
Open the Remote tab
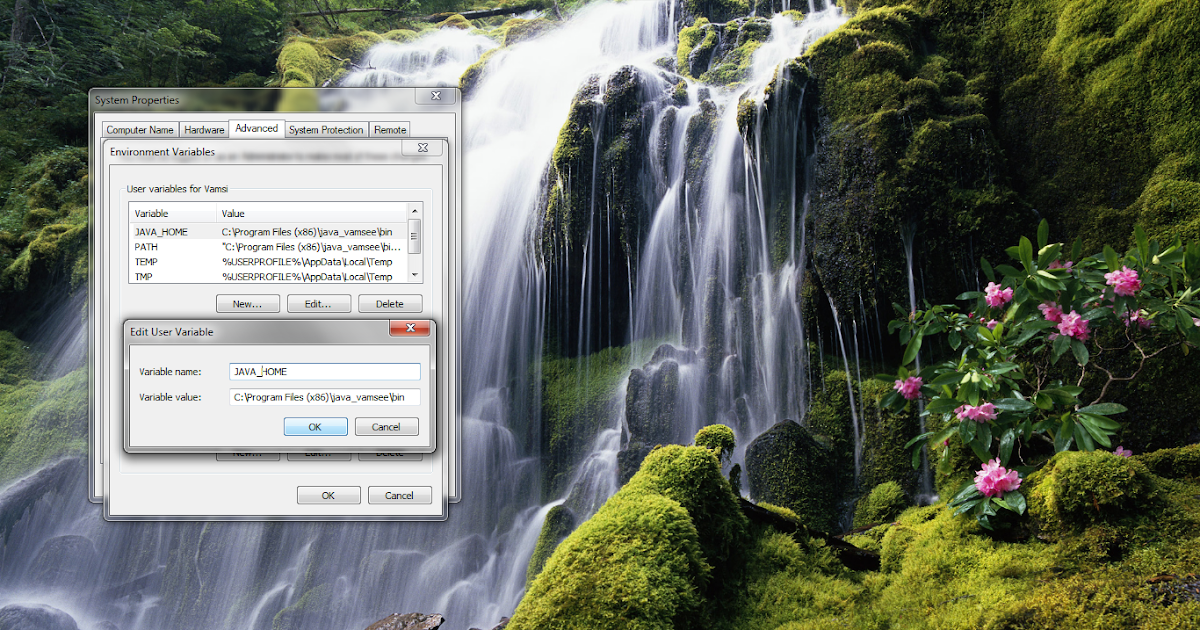tap(390, 130)
